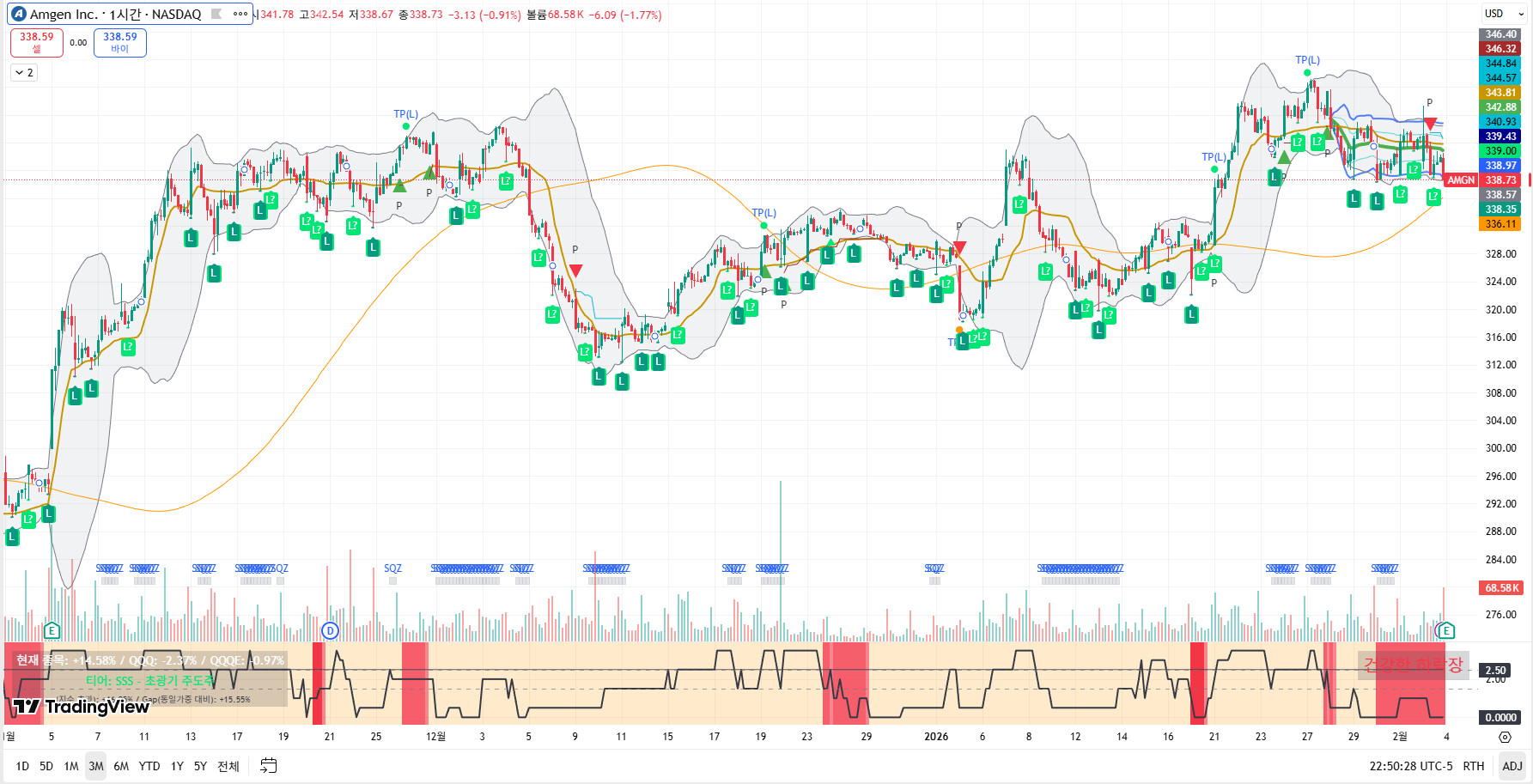The height and width of the screenshot is (784, 1533).
Task: Click the 12월 label on the time axis
Action: point(436,737)
